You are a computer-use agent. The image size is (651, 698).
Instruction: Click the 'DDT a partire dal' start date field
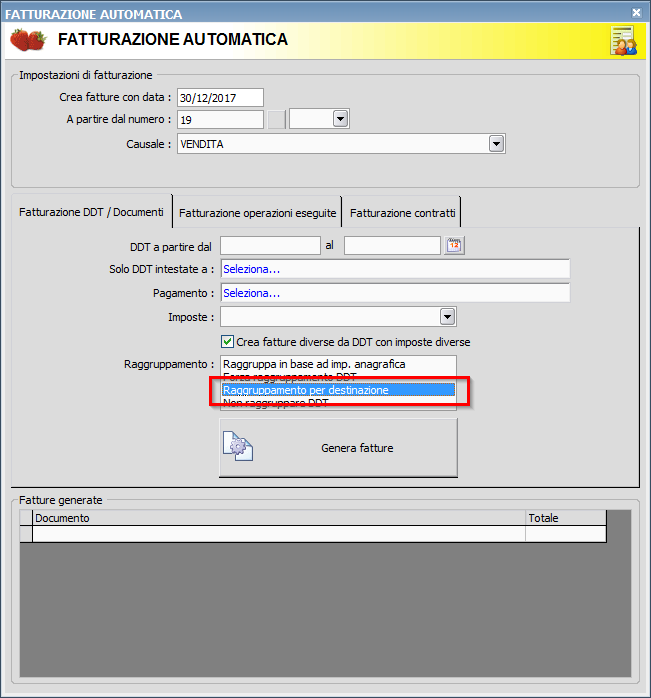(270, 246)
